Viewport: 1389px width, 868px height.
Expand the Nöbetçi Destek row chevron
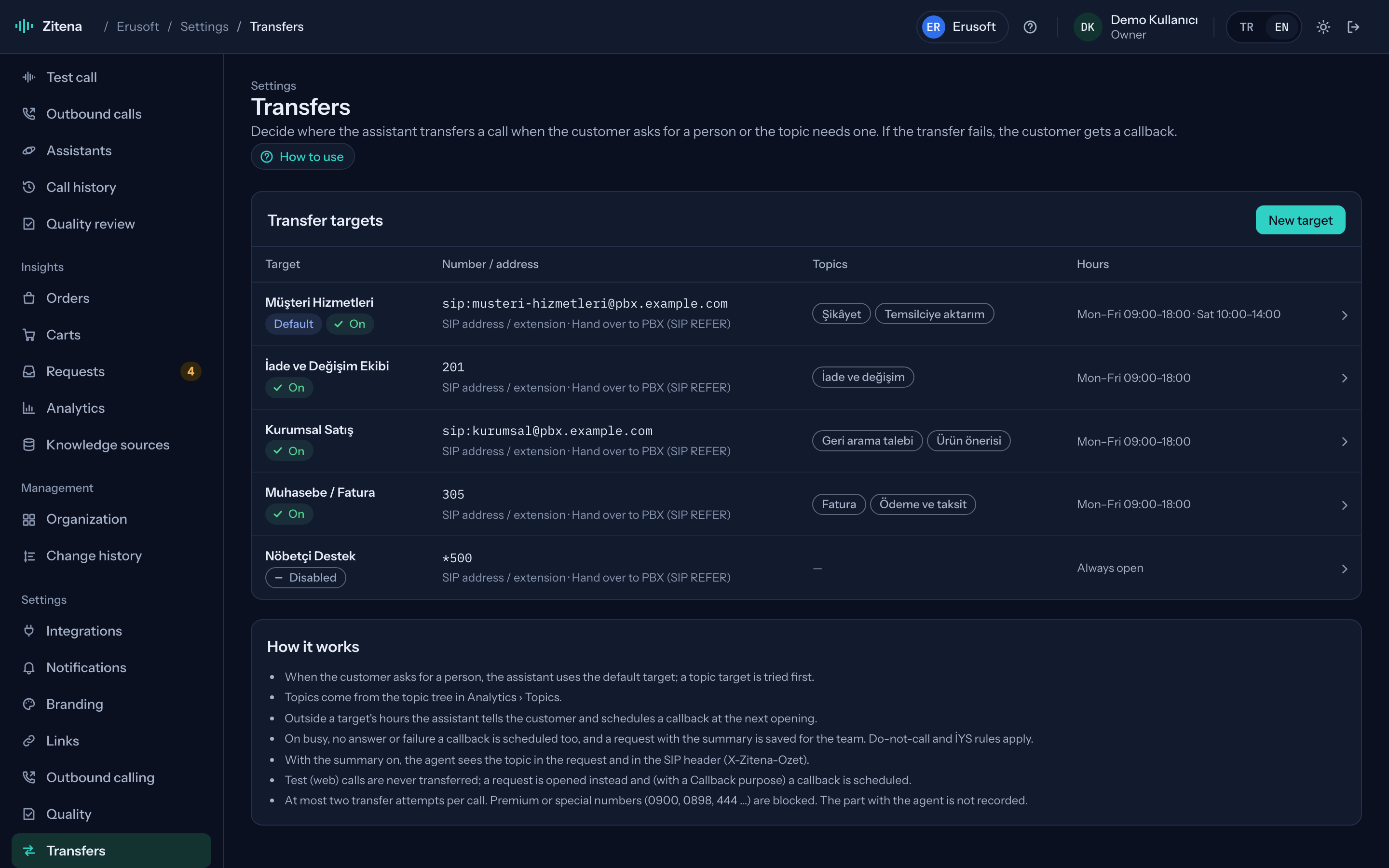[1344, 569]
